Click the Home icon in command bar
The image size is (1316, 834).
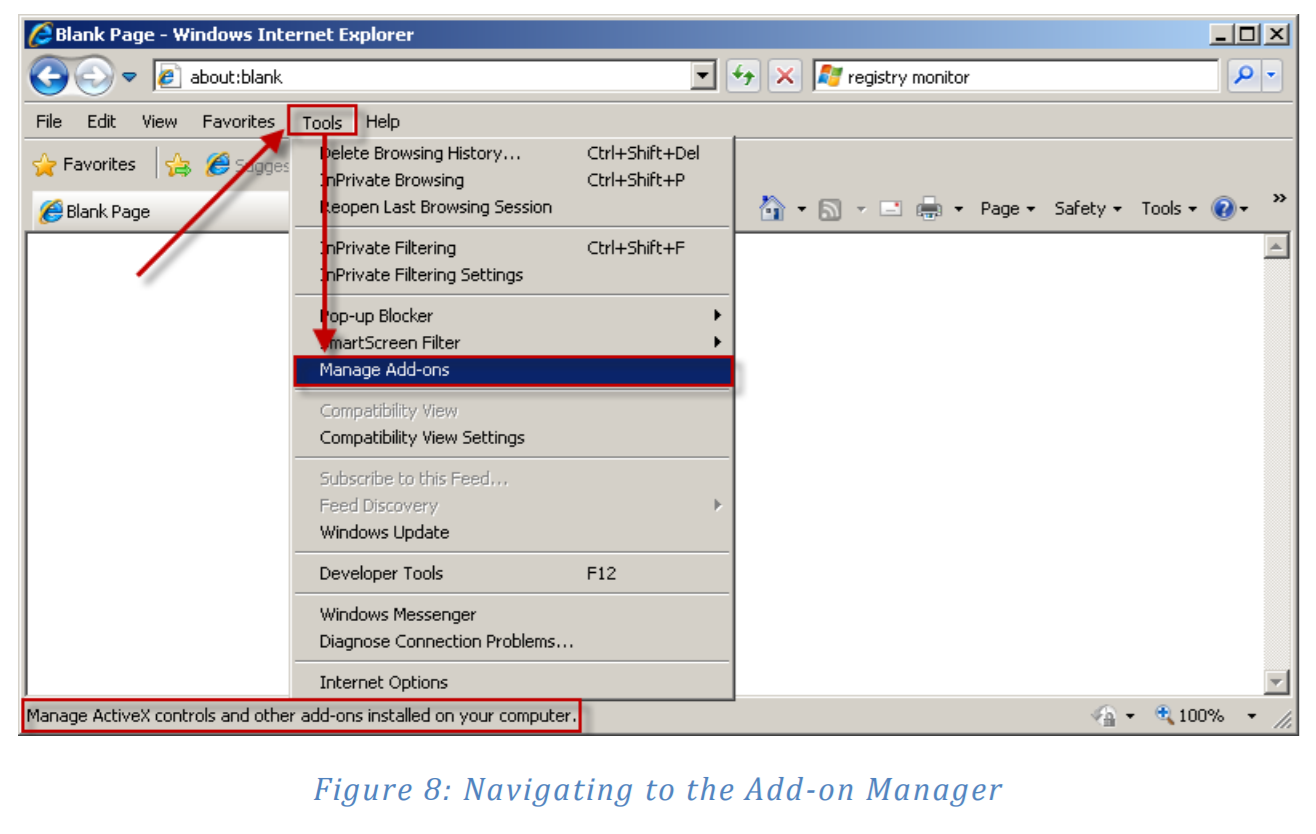click(x=772, y=208)
